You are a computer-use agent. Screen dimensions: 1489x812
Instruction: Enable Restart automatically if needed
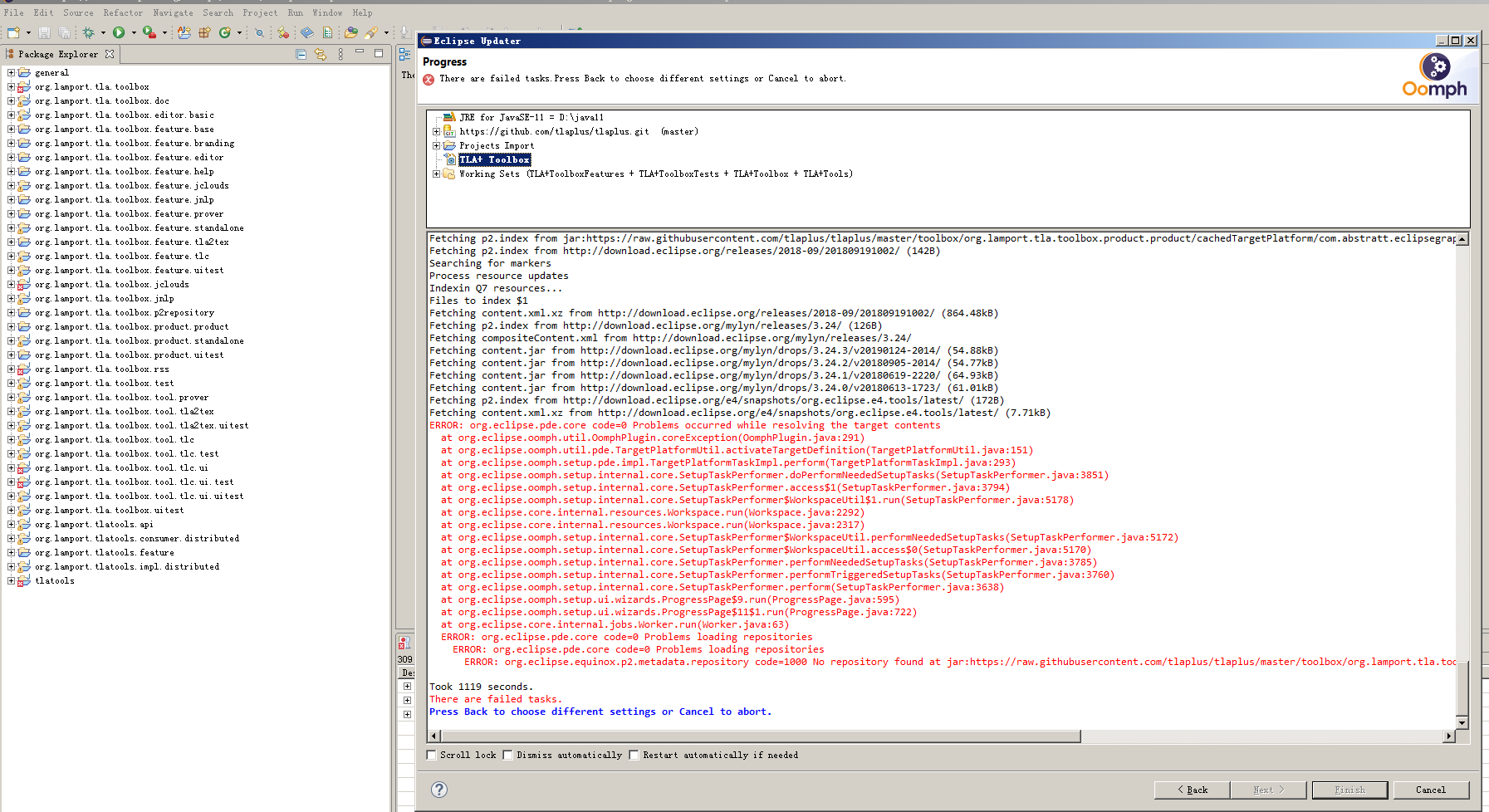[x=634, y=754]
